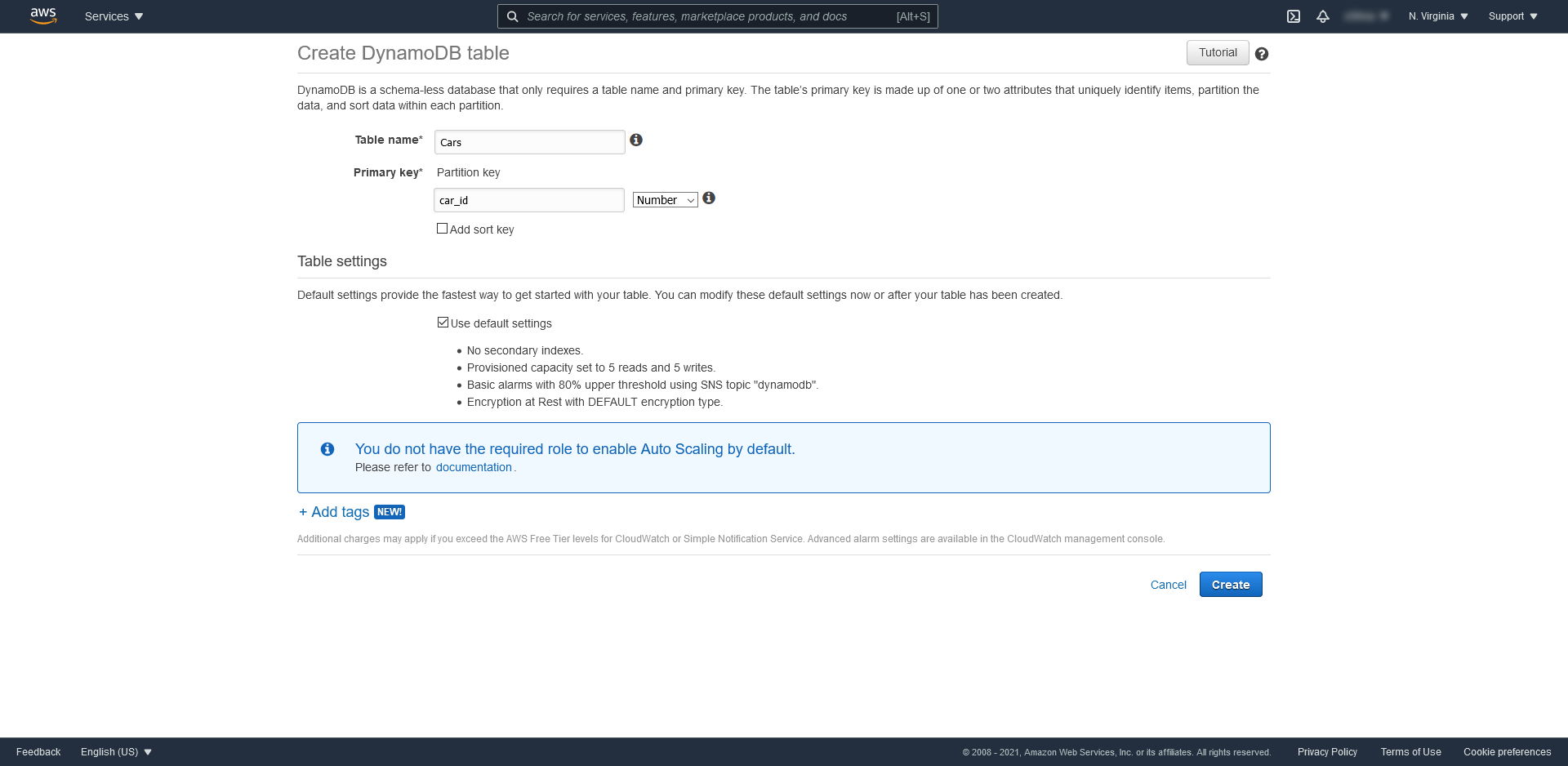Open Terms of Use link

coord(1410,752)
